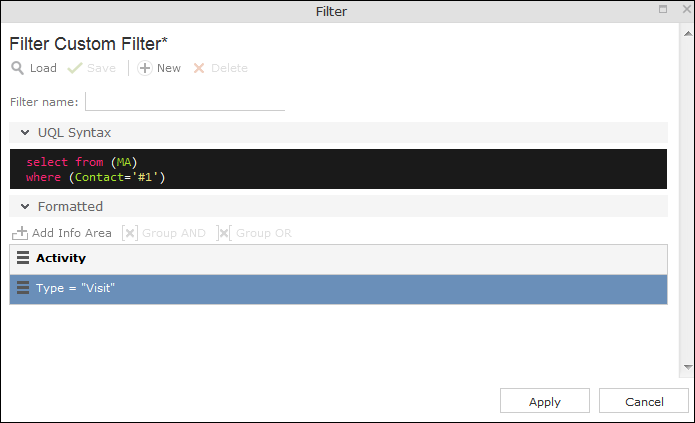Click the New plus circle icon
Image resolution: width=695 pixels, height=423 pixels.
(x=144, y=68)
